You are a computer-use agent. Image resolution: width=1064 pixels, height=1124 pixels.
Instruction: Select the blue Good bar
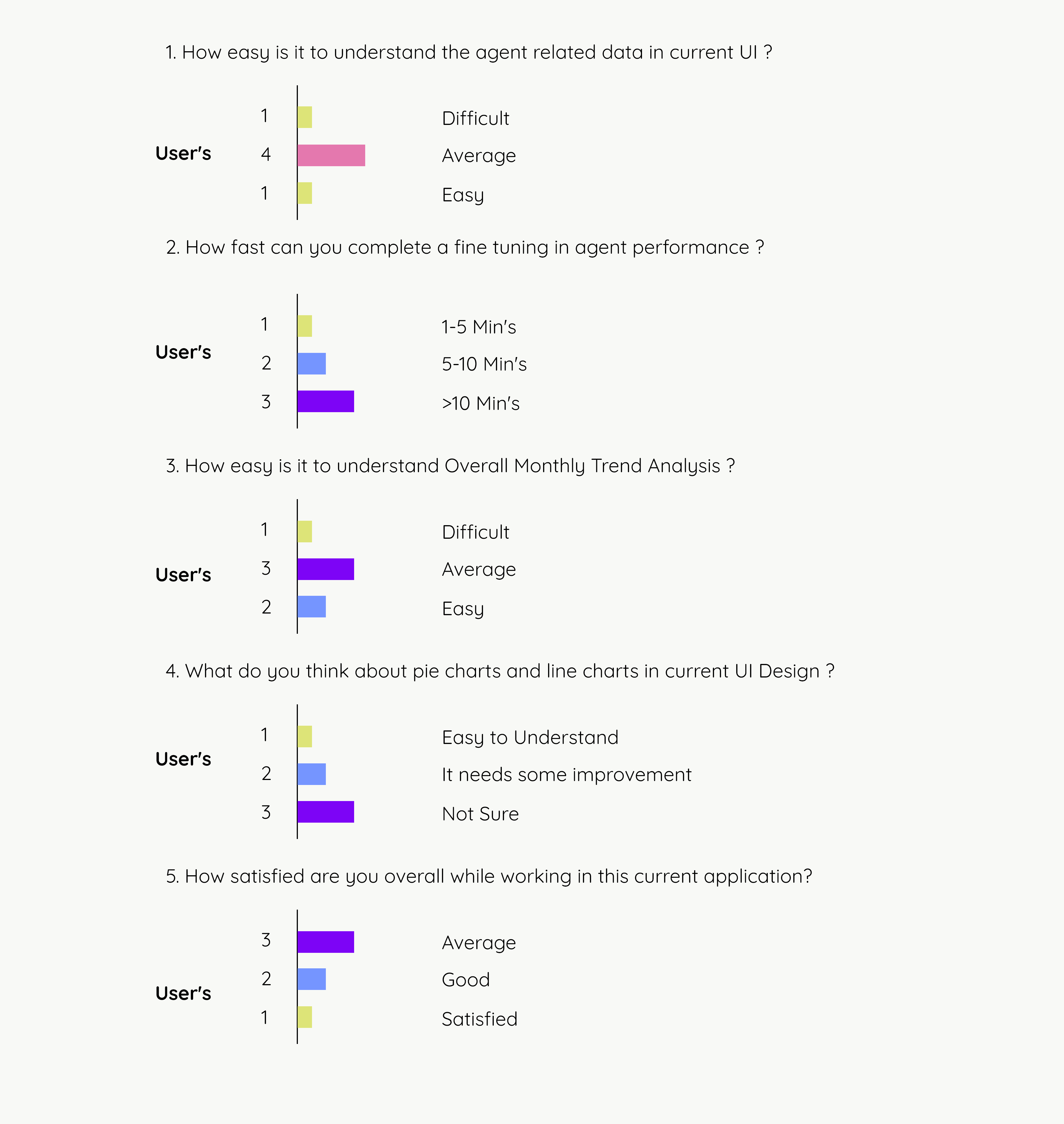click(311, 979)
